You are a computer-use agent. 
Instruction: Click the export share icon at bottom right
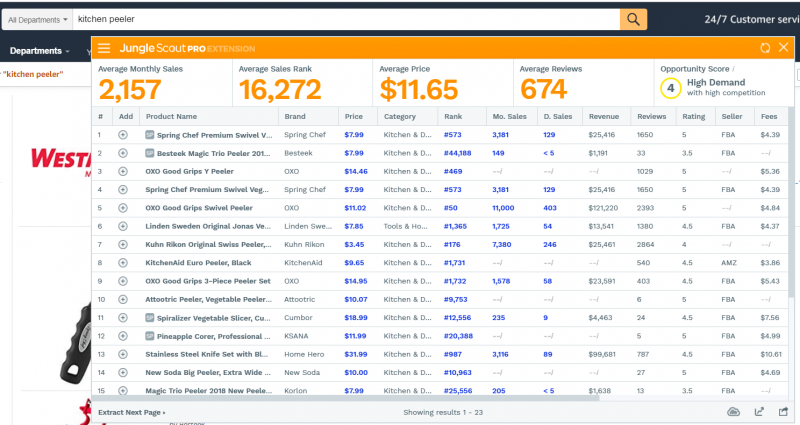pyautogui.click(x=783, y=412)
